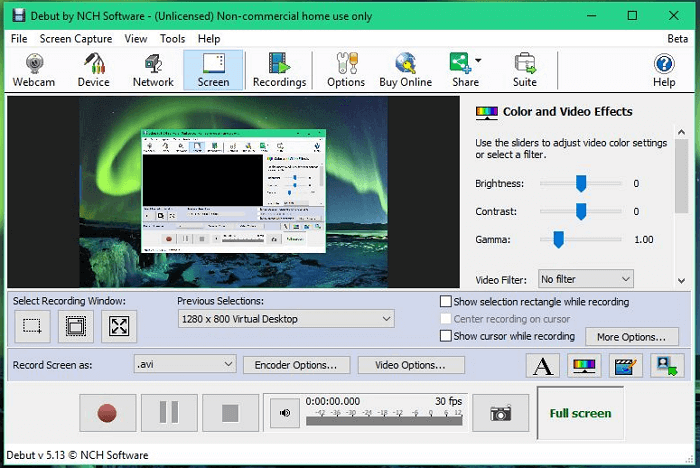Viewport: 700px width, 468px height.
Task: Expand the Video Filter dropdown
Action: (585, 279)
